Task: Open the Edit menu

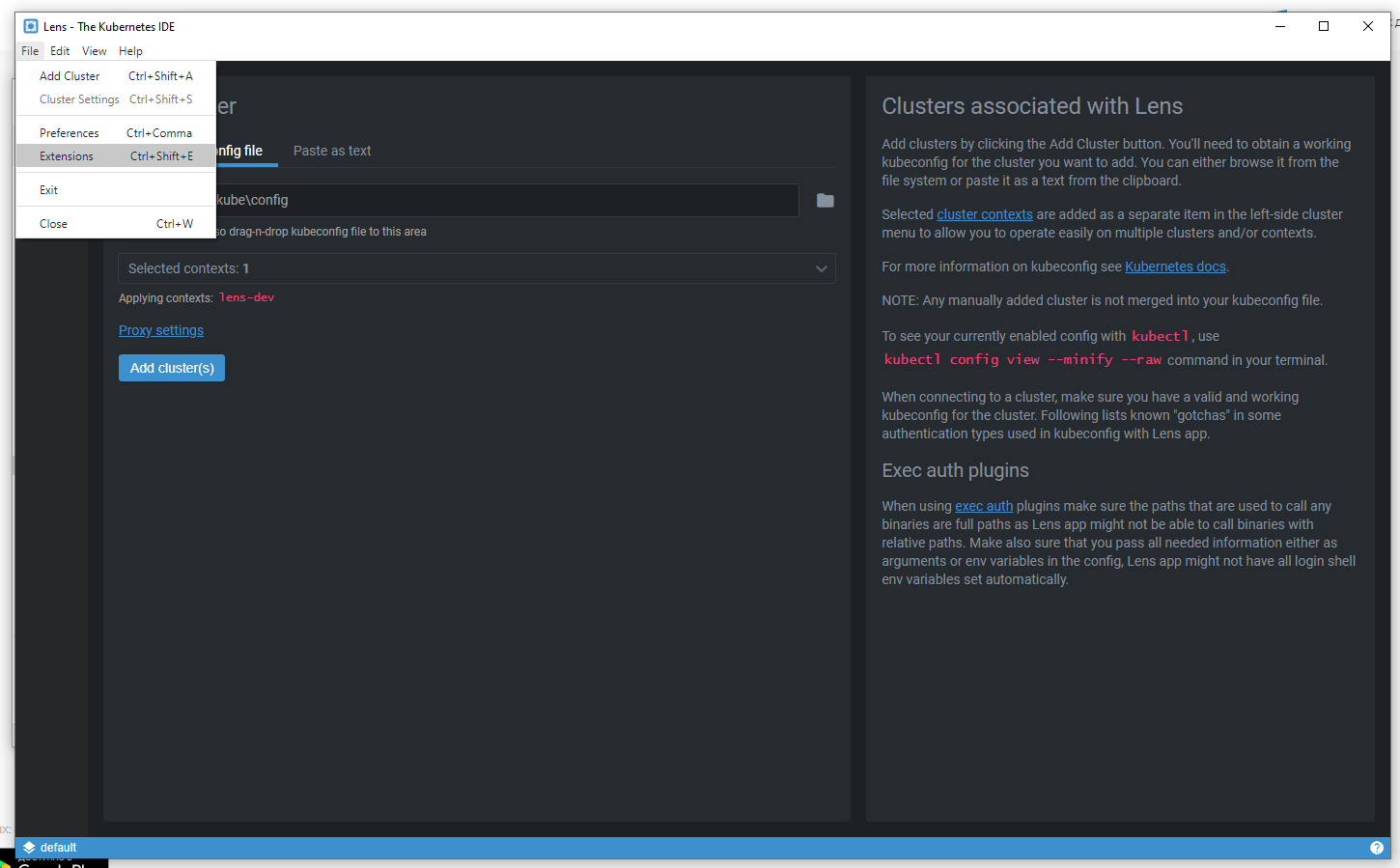Action: click(x=60, y=50)
